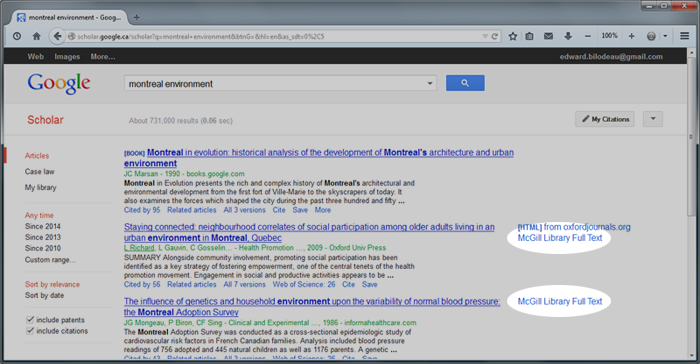Screen dimensions: 700x364
Task: Click the edward.bilodeau@gmail.com account
Action: point(611,57)
